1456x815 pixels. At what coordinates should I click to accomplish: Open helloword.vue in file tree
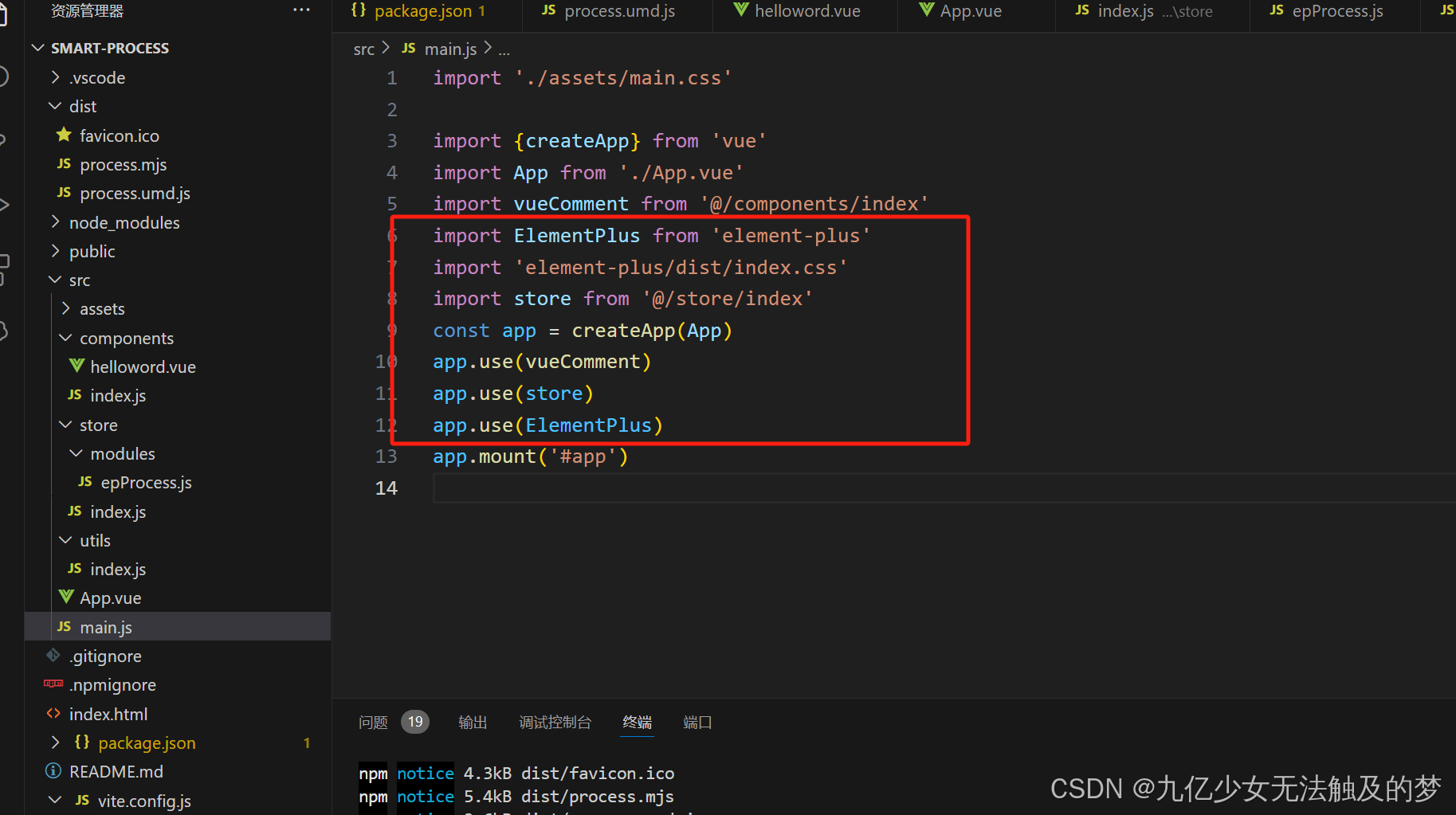tap(143, 366)
